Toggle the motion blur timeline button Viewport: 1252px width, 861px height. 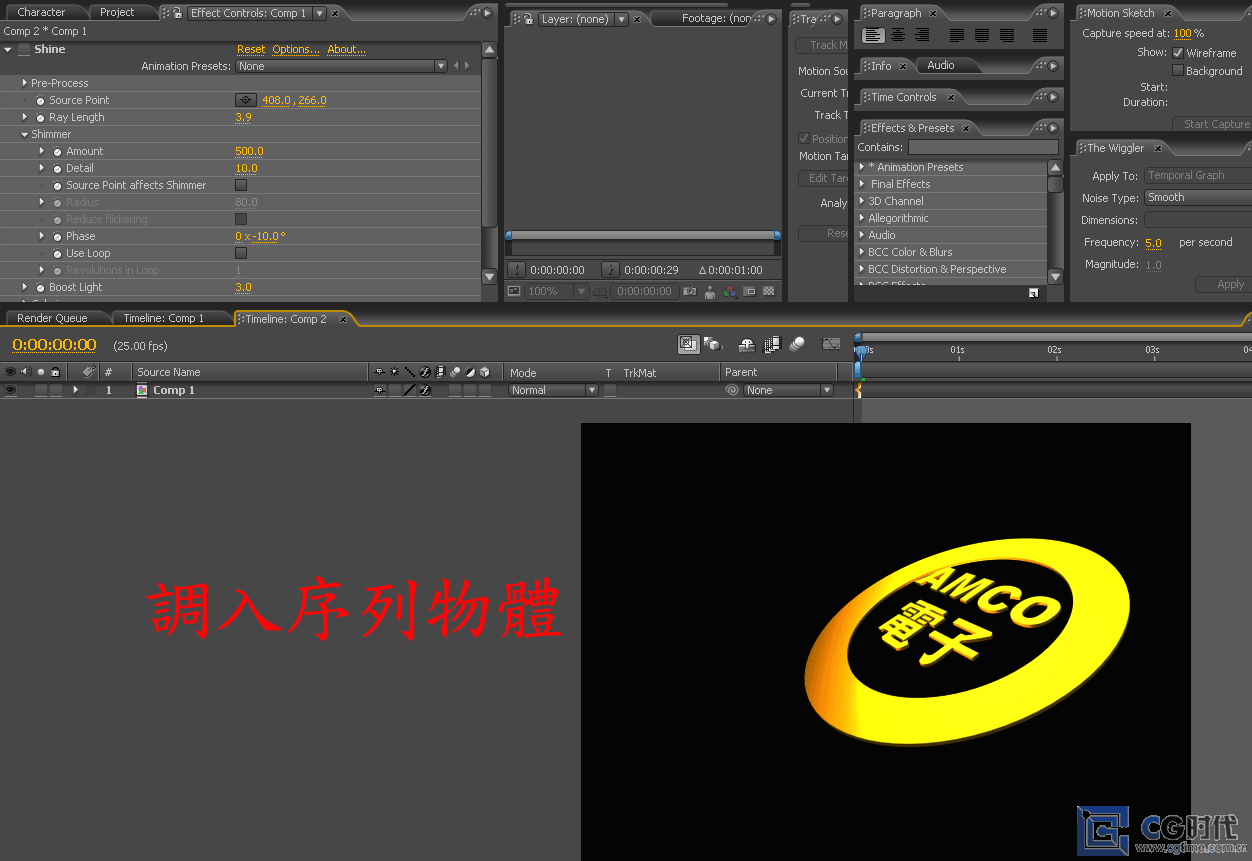[797, 345]
